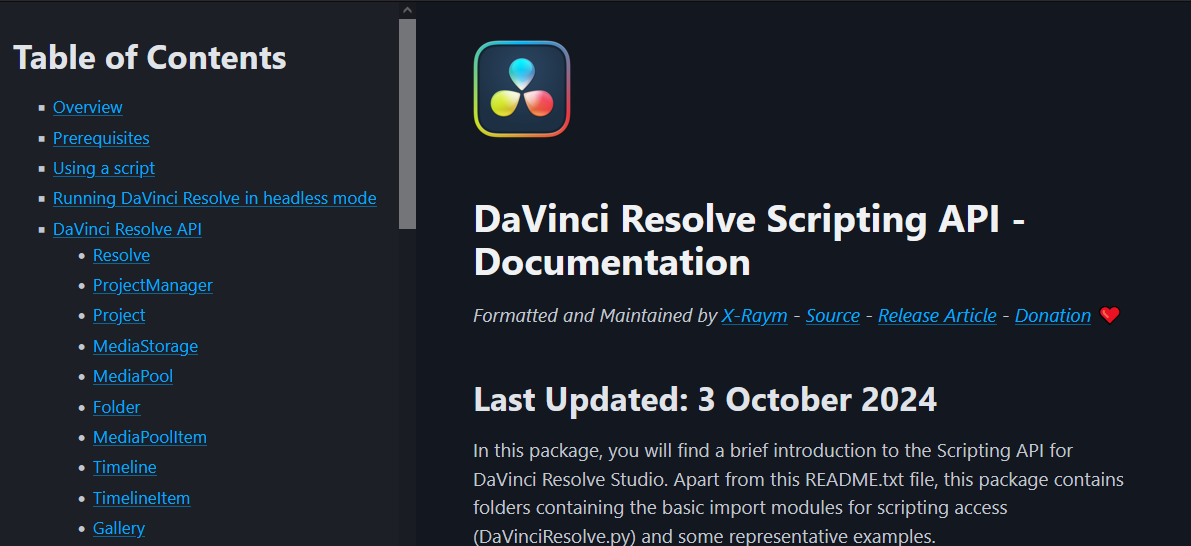Open Running DaVinci Resolve in headless mode
Screen dimensions: 1191x546
pyautogui.click(x=214, y=198)
